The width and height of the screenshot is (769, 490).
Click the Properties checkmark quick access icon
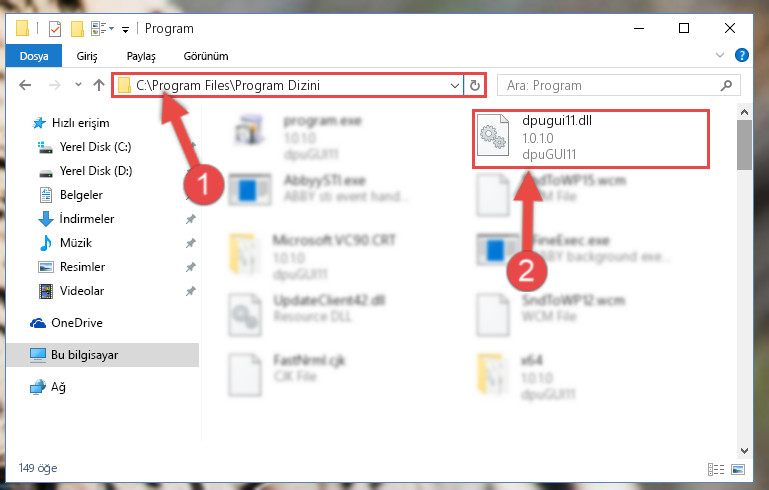[x=55, y=29]
